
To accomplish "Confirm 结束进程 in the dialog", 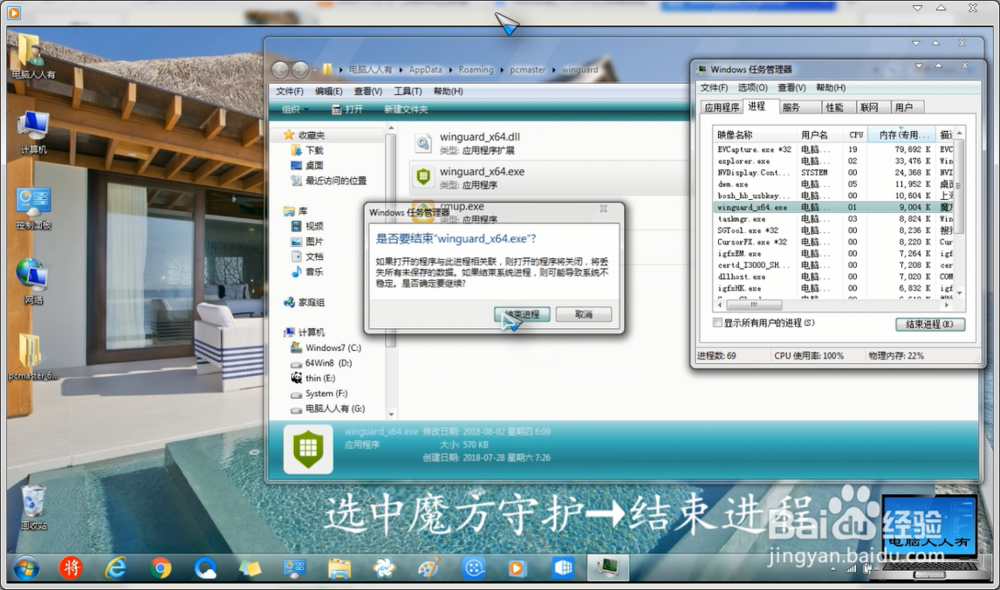I will point(522,314).
